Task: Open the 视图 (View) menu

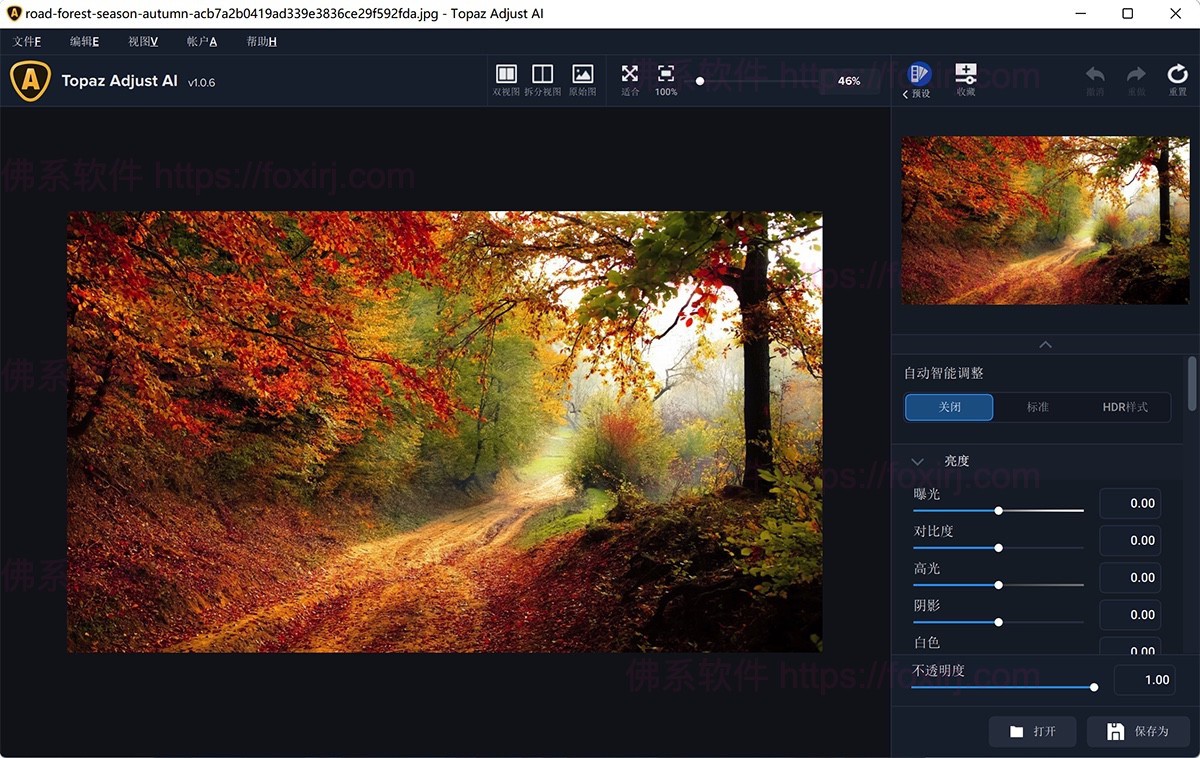Action: (x=143, y=41)
